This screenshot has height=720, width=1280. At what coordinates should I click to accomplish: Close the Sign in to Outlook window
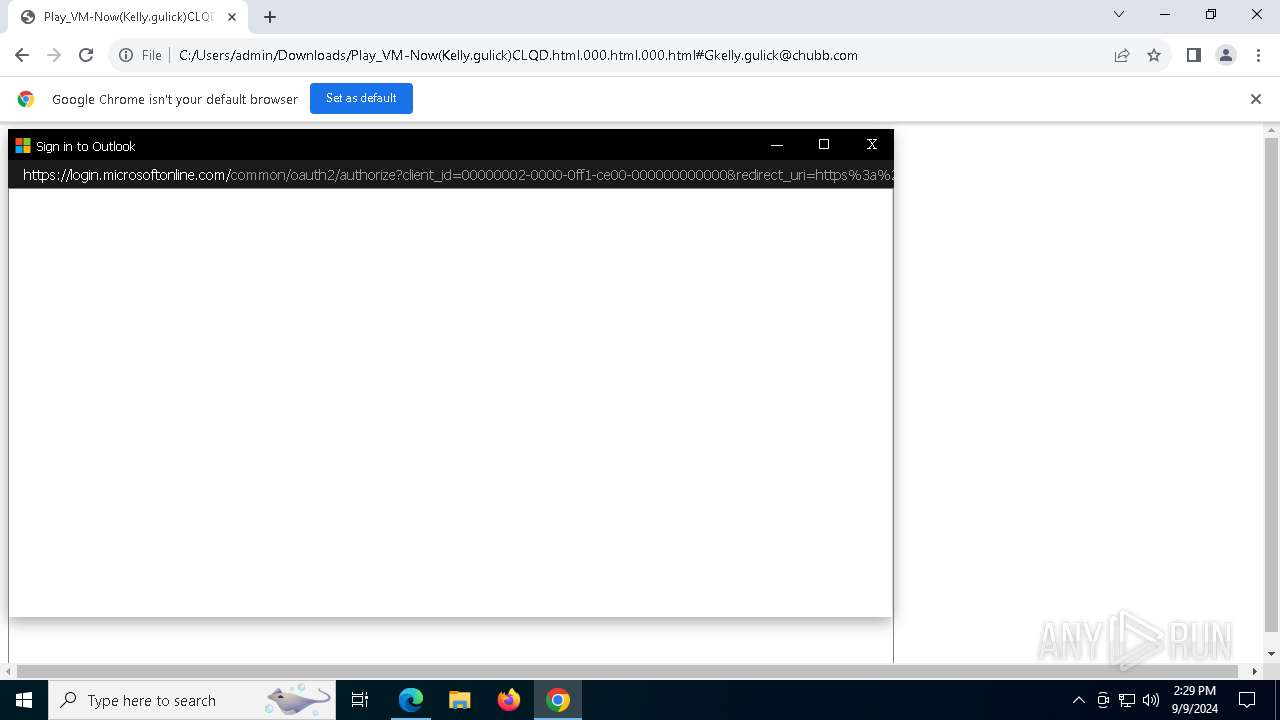pos(872,145)
